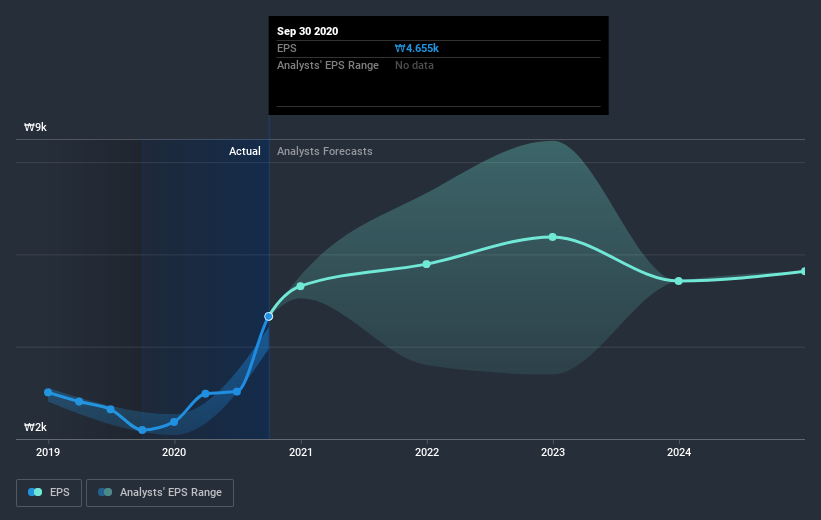Click 'No data' in the tooltip

(x=414, y=65)
